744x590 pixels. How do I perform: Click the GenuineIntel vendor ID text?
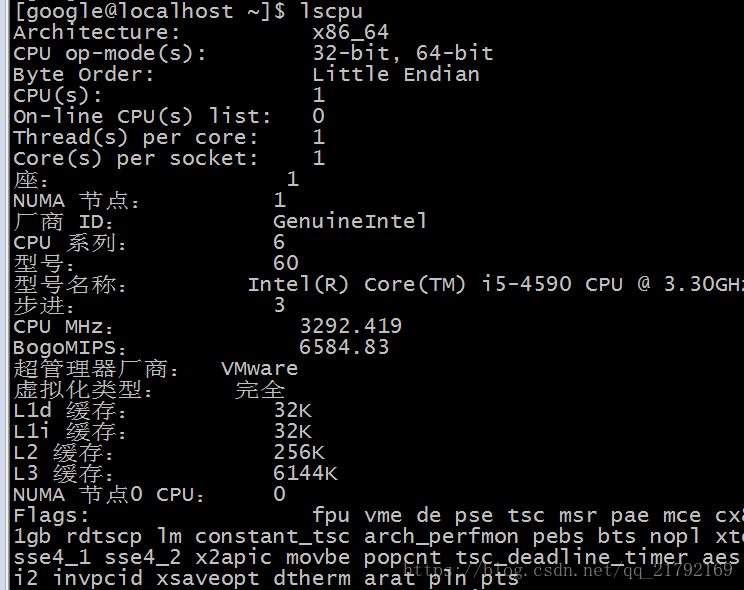(x=350, y=221)
